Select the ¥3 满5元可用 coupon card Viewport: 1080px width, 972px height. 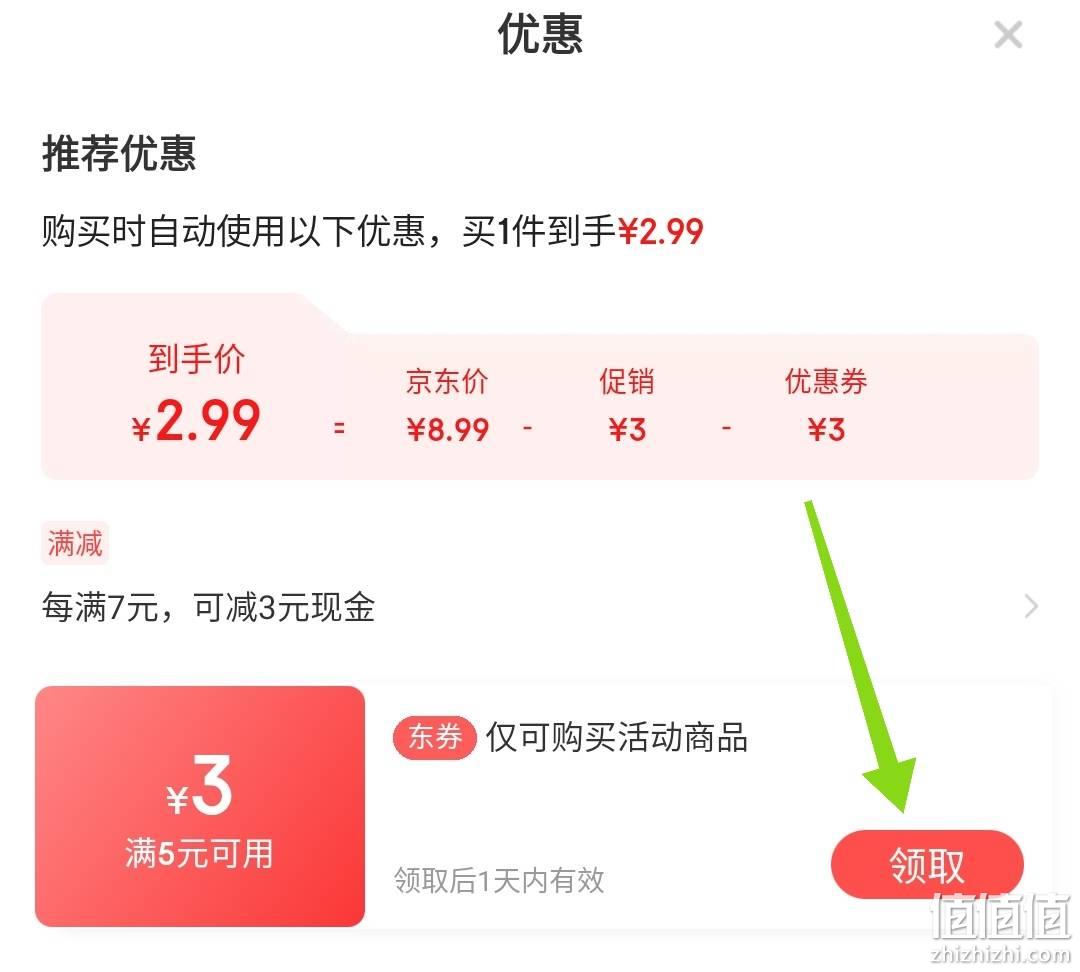tap(200, 806)
